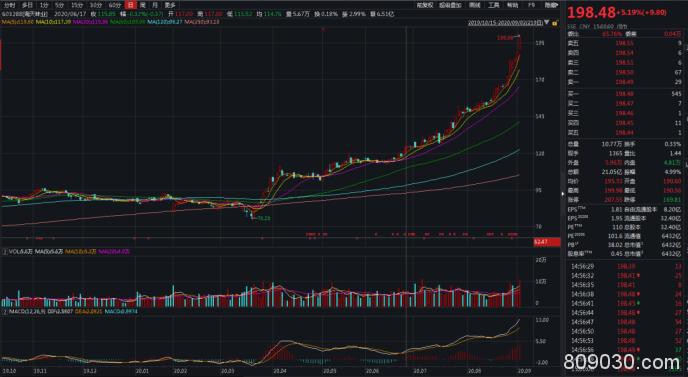Viewport: 688px width, 377px height.
Task: Switch to the 多日 multi-day tab
Action: [27, 5]
